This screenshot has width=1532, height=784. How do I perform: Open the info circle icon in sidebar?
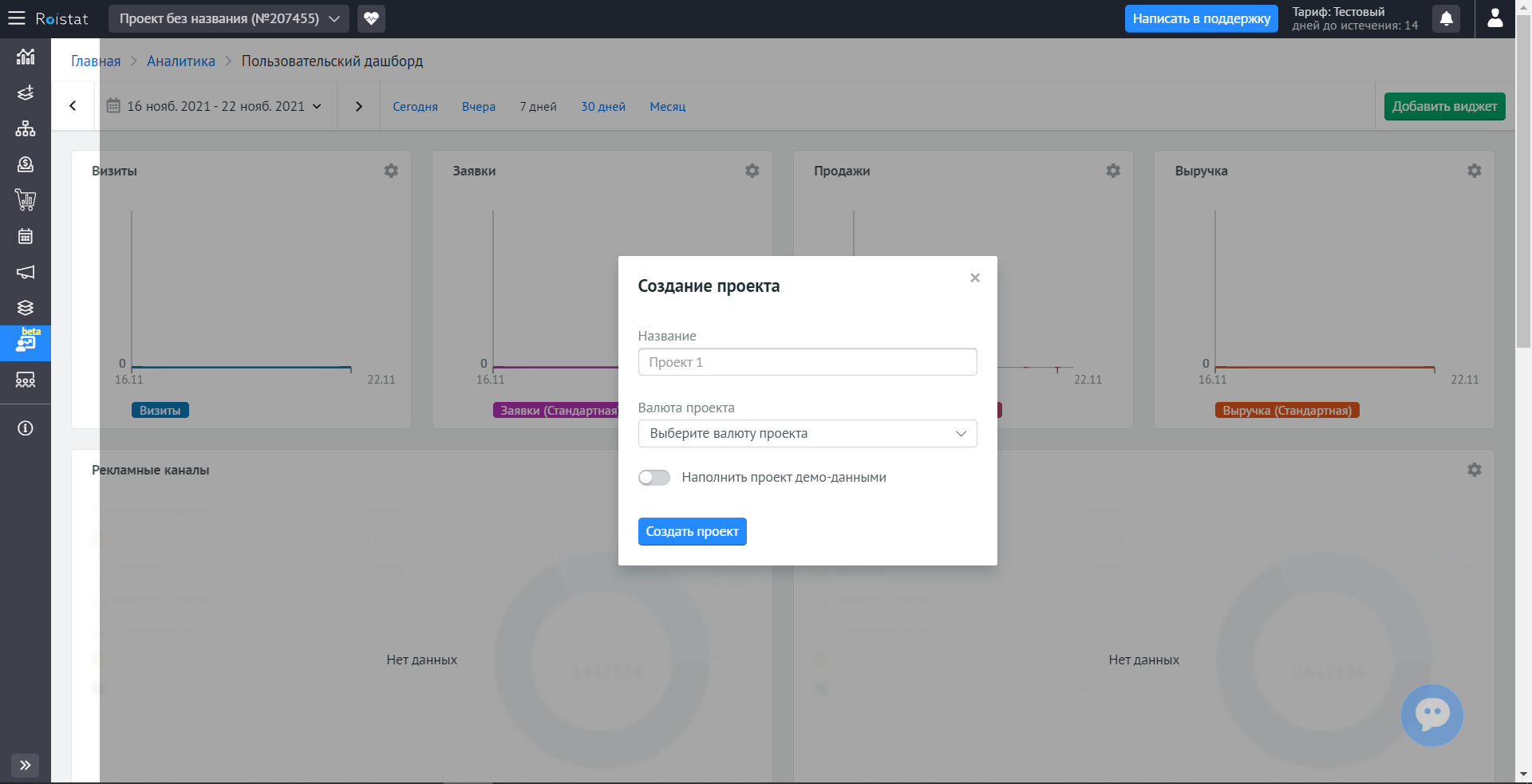coord(26,428)
